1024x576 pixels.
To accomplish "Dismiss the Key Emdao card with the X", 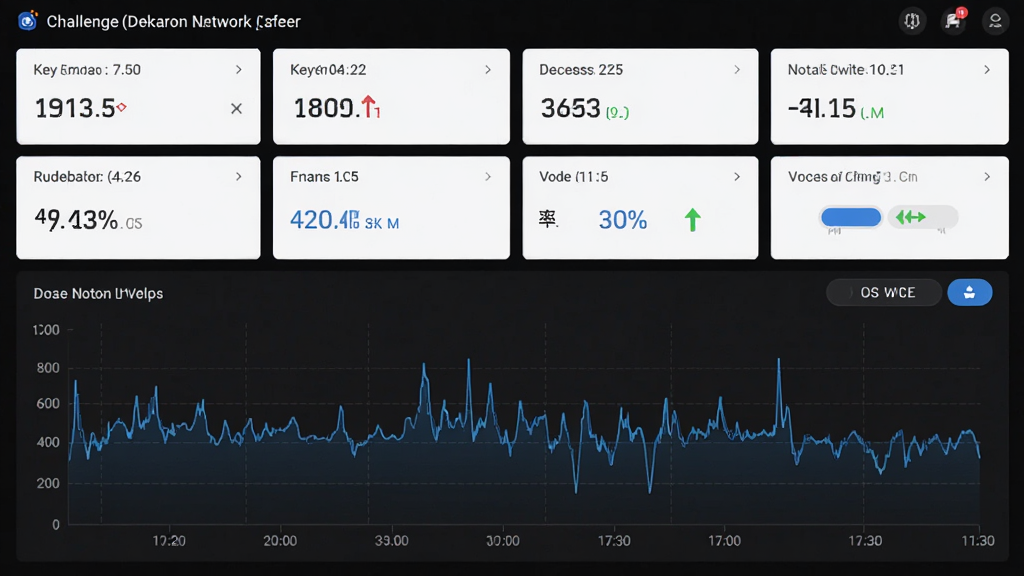I will tap(236, 108).
